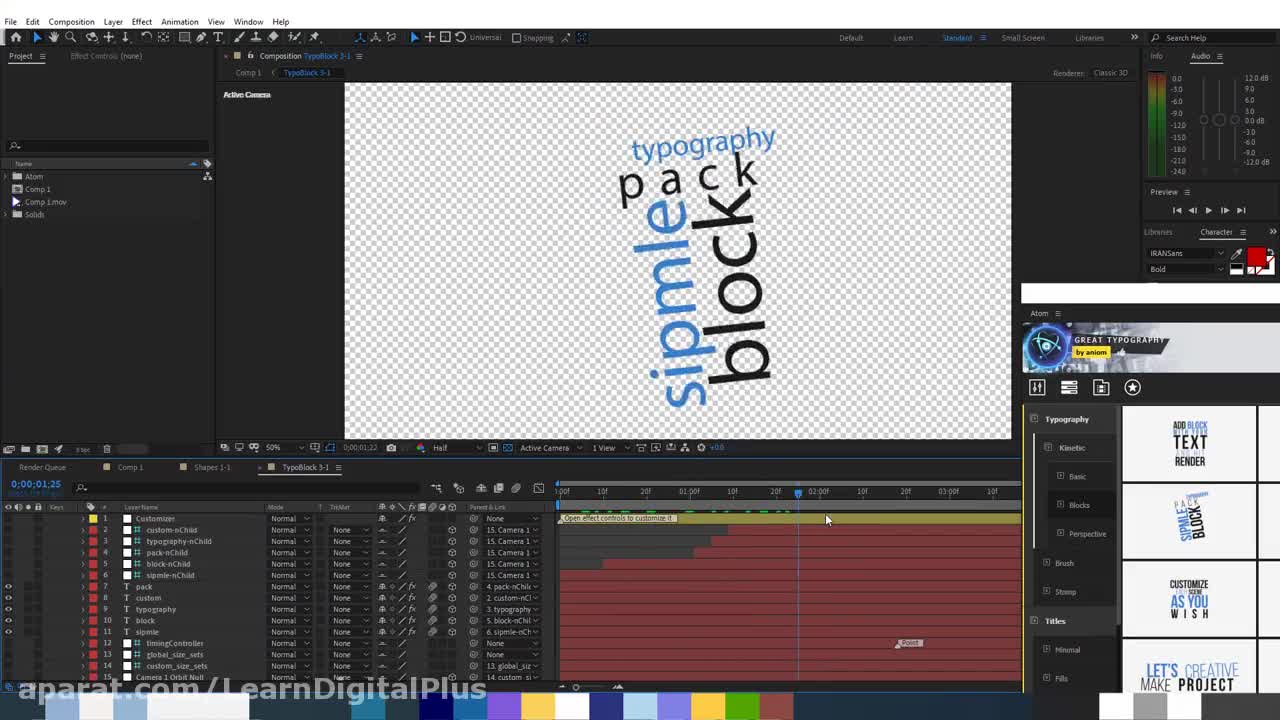Select the Horizontal Type tool
1280x720 pixels.
pos(218,37)
